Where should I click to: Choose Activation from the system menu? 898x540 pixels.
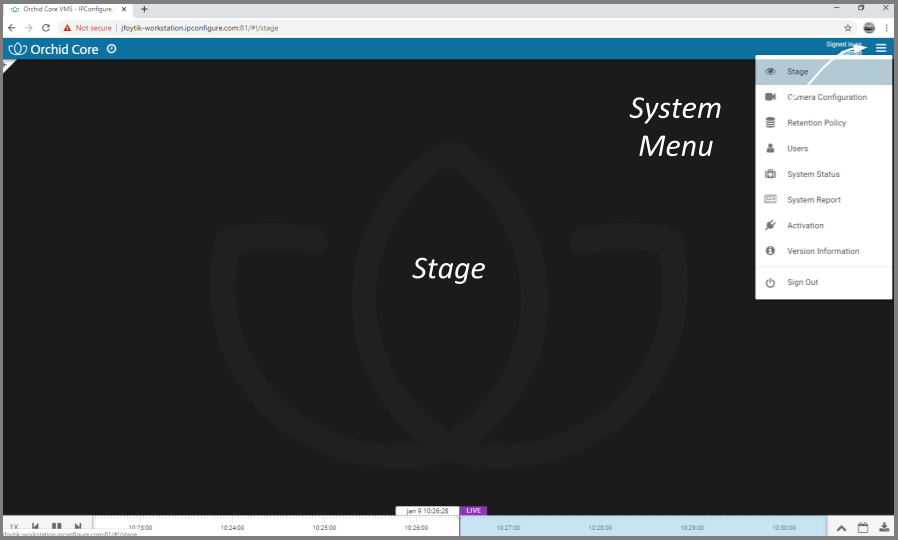click(824, 226)
